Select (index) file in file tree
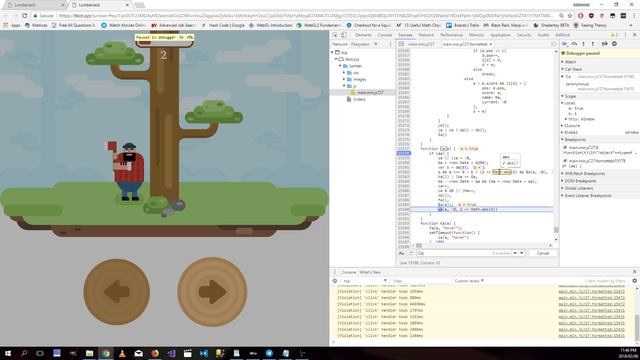The height and width of the screenshot is (360, 640). (x=359, y=99)
